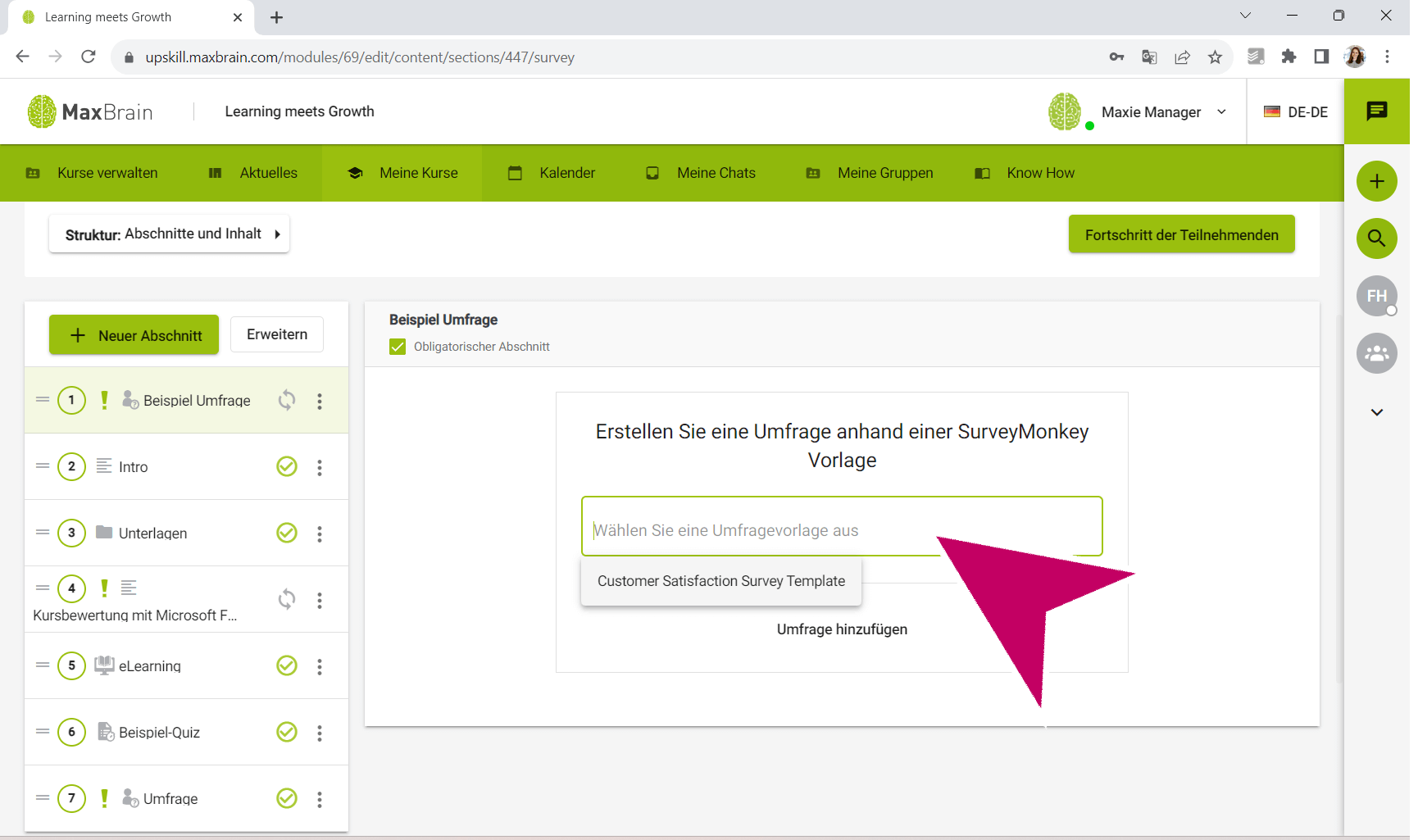
Task: Click drag handle of Beispiel Umfrage row
Action: coord(43,399)
